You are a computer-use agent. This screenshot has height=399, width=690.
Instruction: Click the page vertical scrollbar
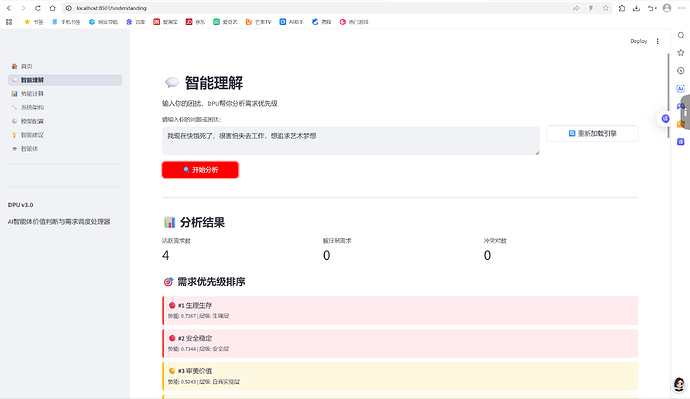point(668,96)
